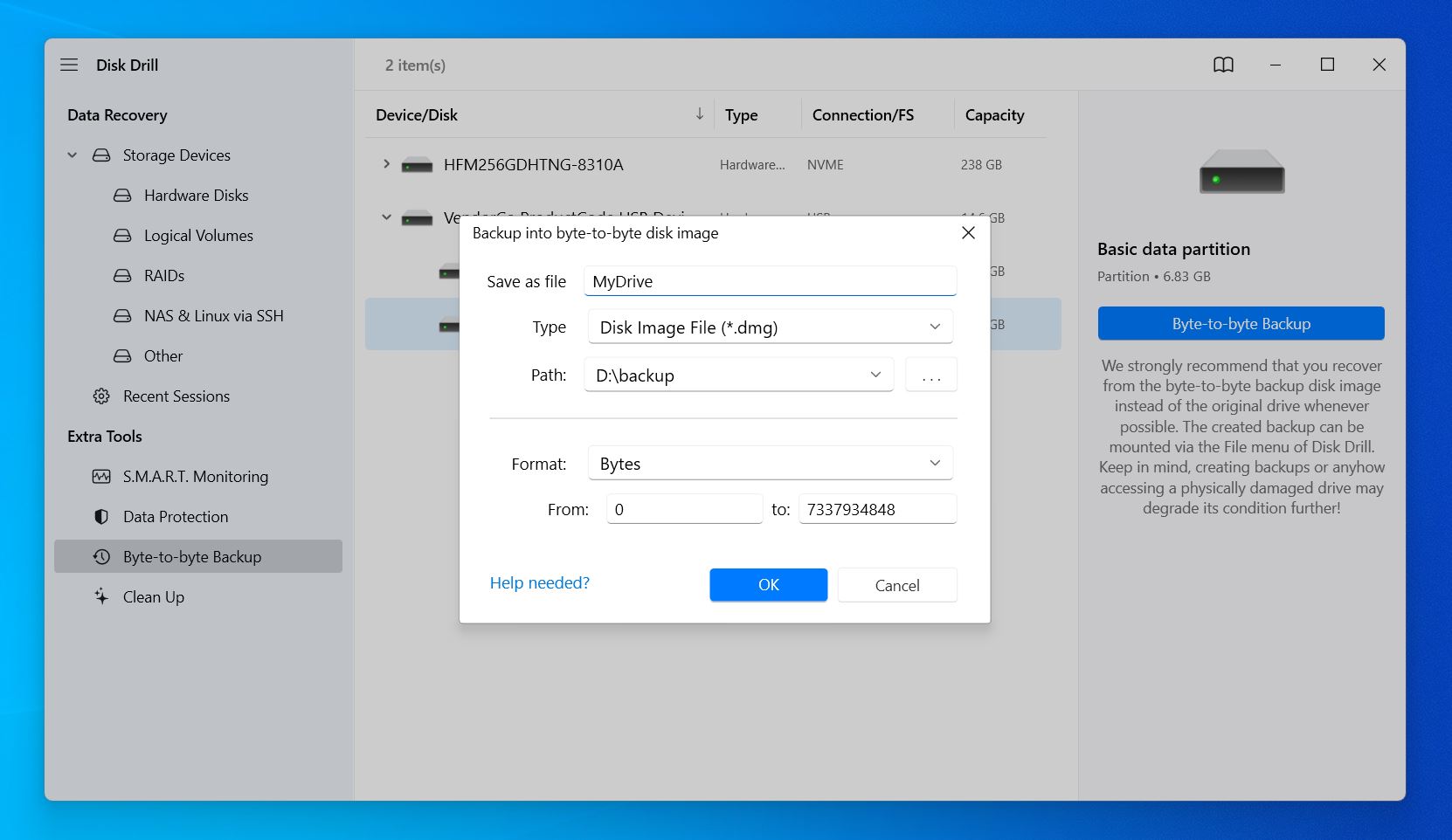
Task: Click Cancel in the backup dialog
Action: coord(897,585)
